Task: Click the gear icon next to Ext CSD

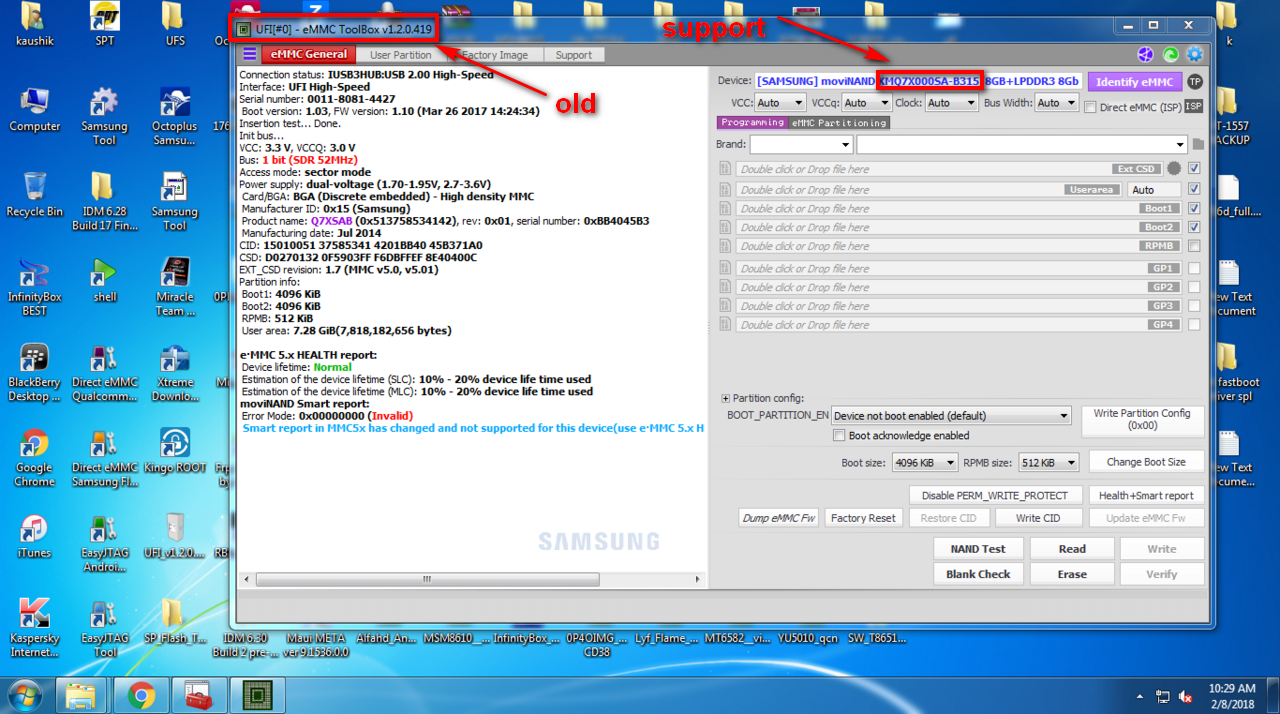Action: tap(1174, 169)
